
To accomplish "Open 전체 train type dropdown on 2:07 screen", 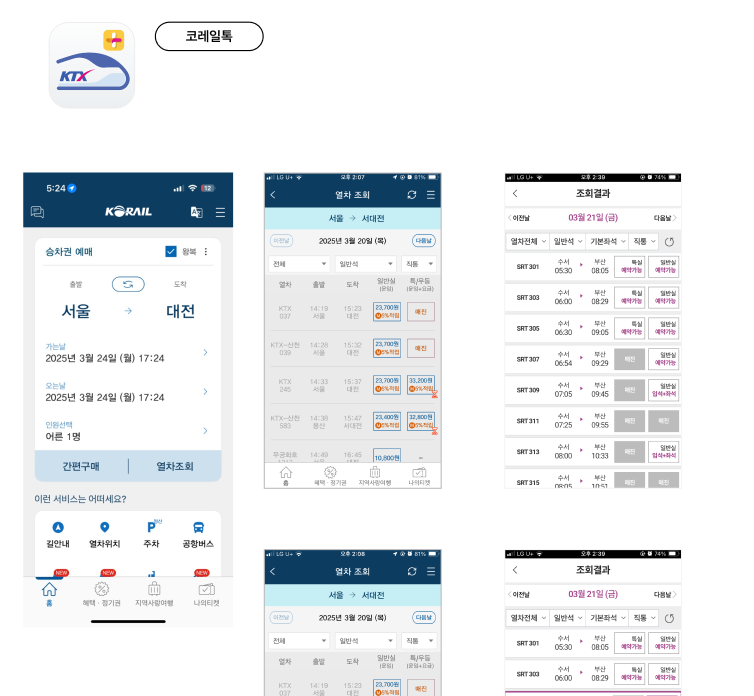I will pos(299,264).
